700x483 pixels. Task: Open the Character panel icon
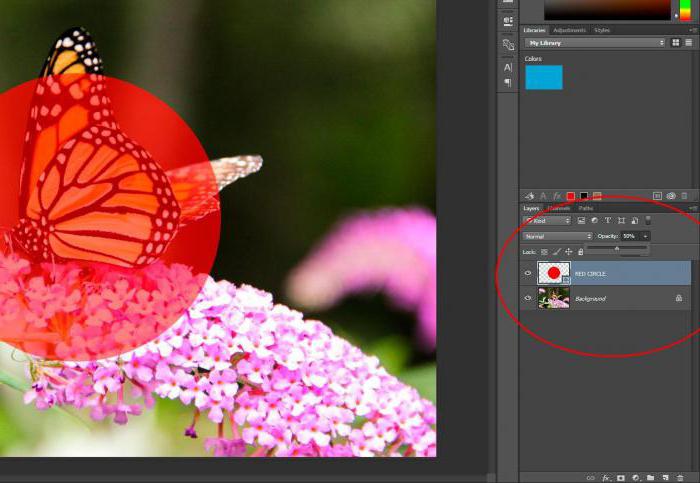pos(508,67)
